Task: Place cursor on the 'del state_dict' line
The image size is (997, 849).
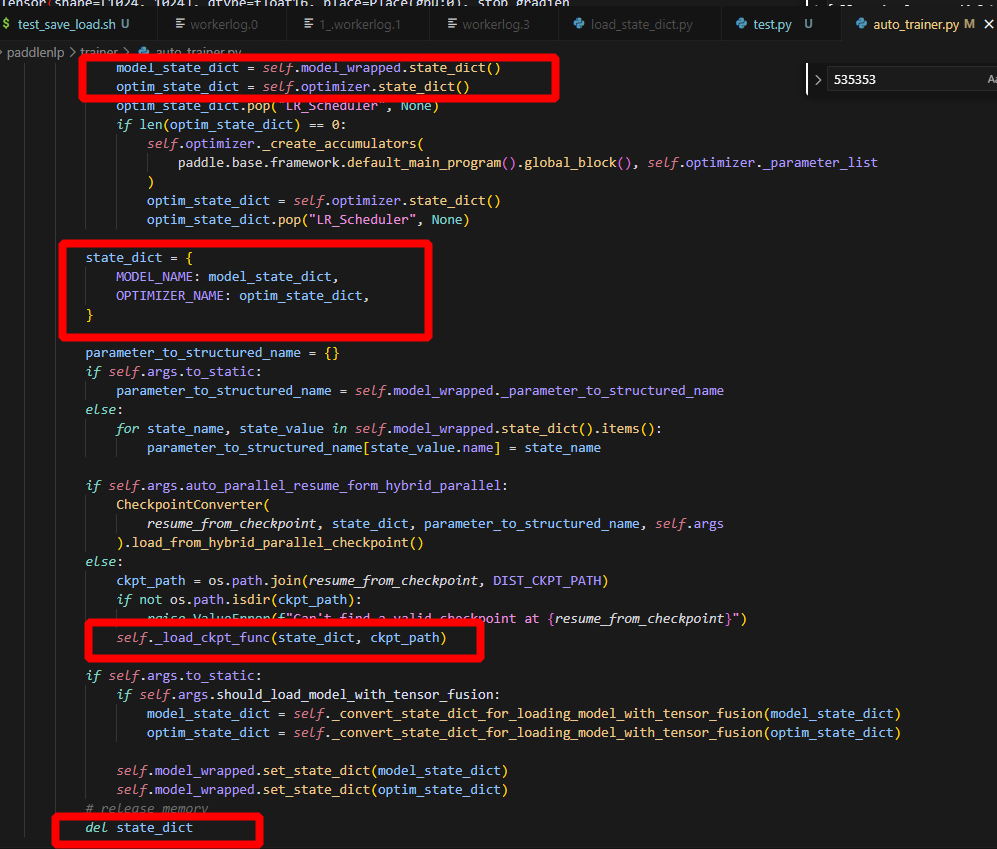Action: [x=154, y=828]
